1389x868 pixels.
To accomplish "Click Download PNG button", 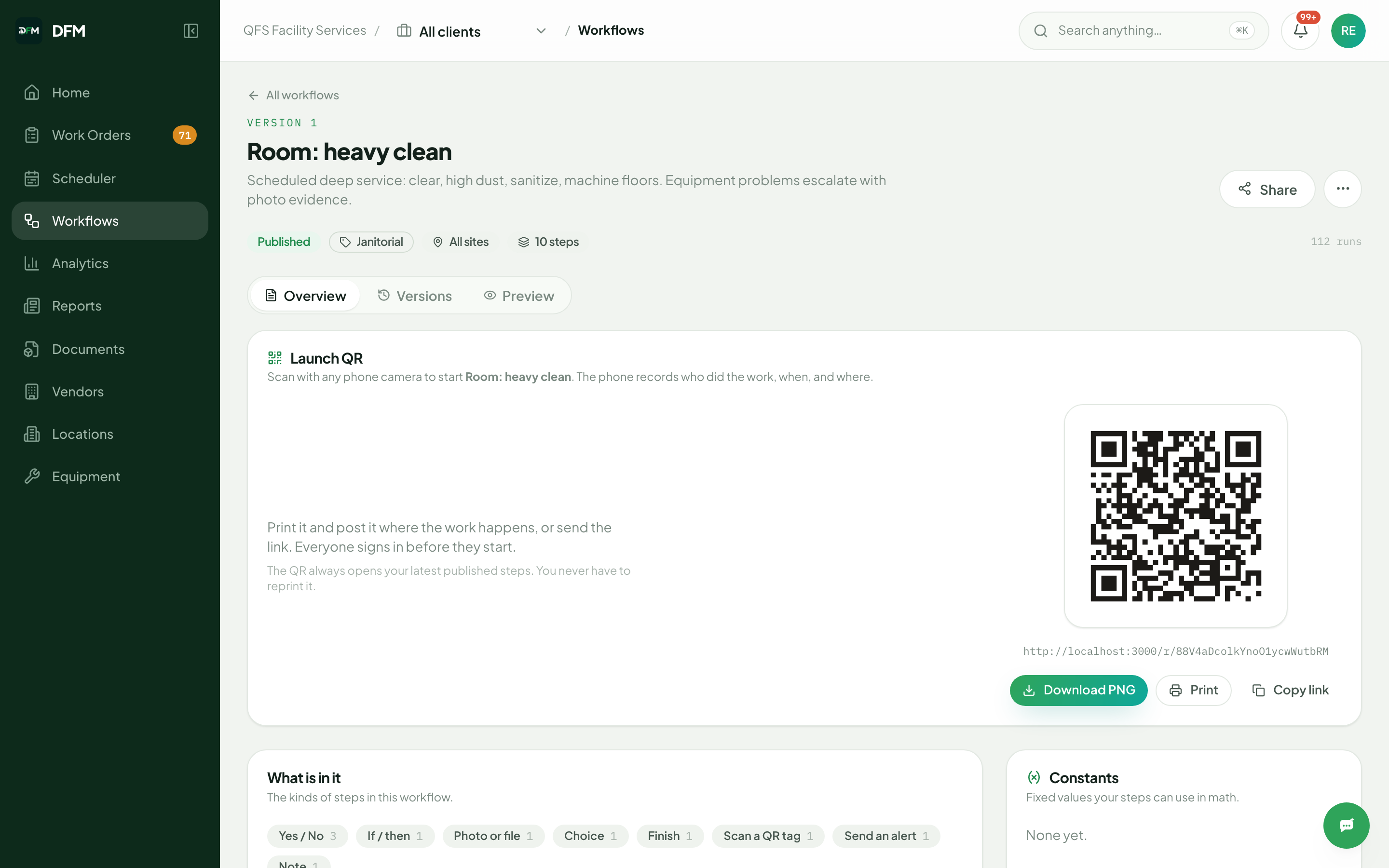I will click(1078, 690).
